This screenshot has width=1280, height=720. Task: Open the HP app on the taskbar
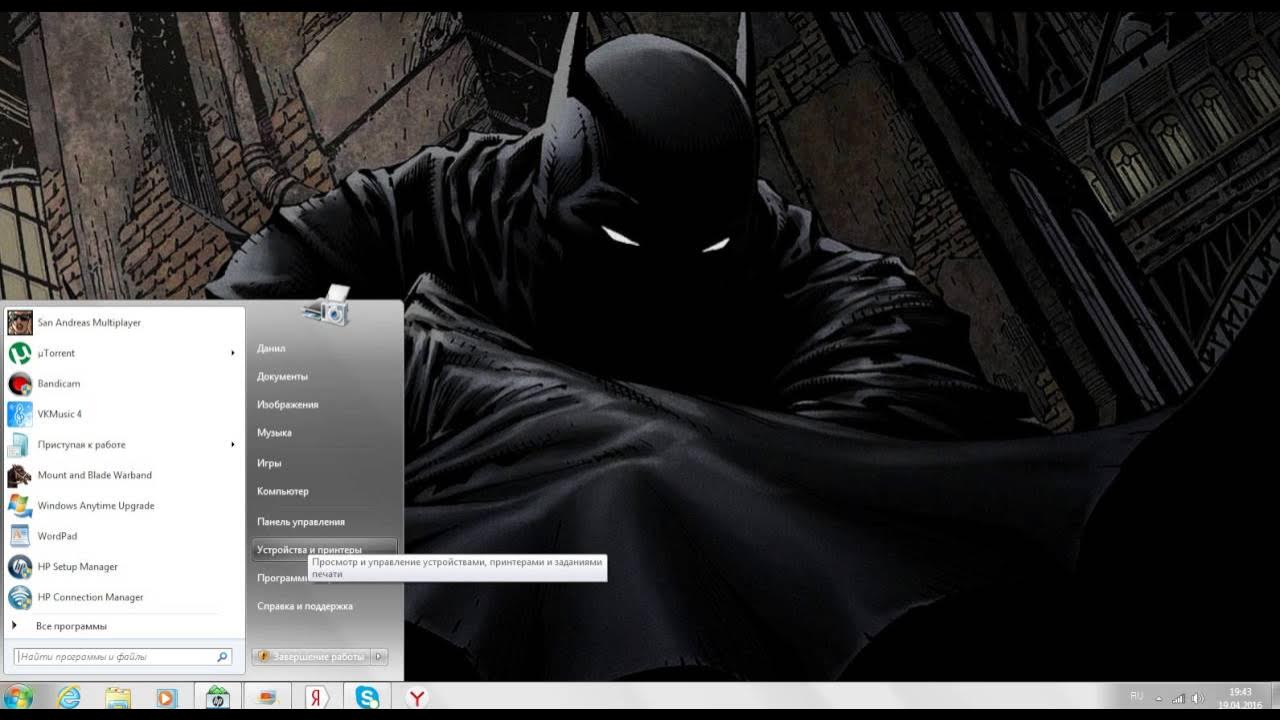(218, 697)
